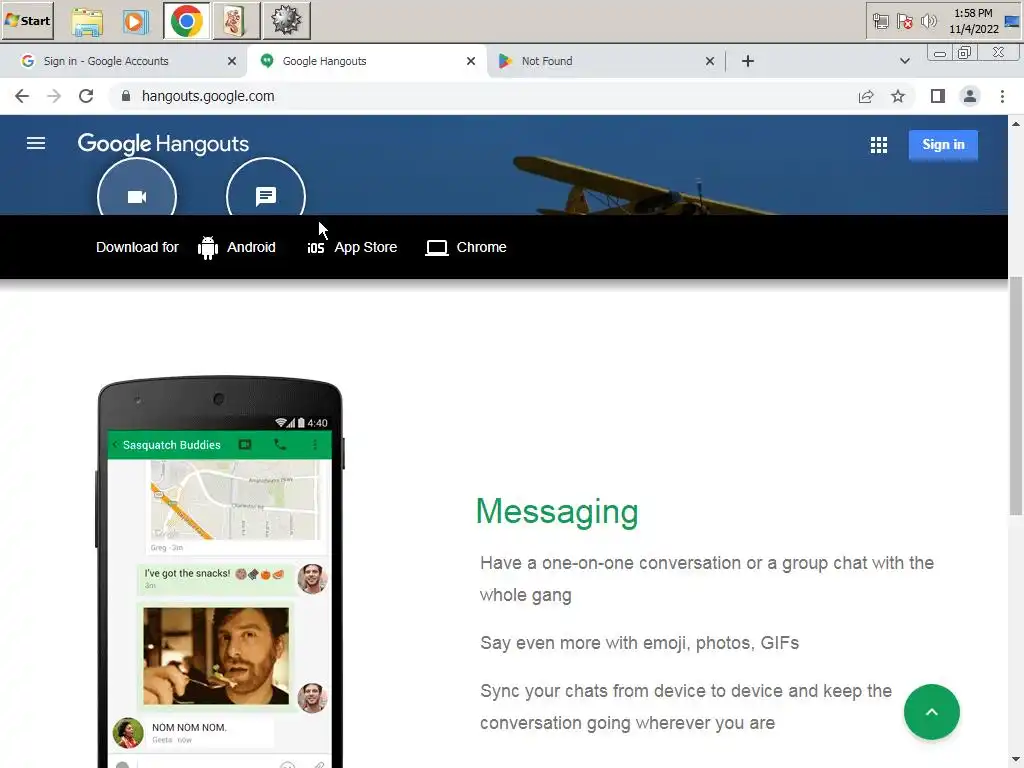
Task: Click the page's vertical scrollbar thumb
Action: point(1016,396)
